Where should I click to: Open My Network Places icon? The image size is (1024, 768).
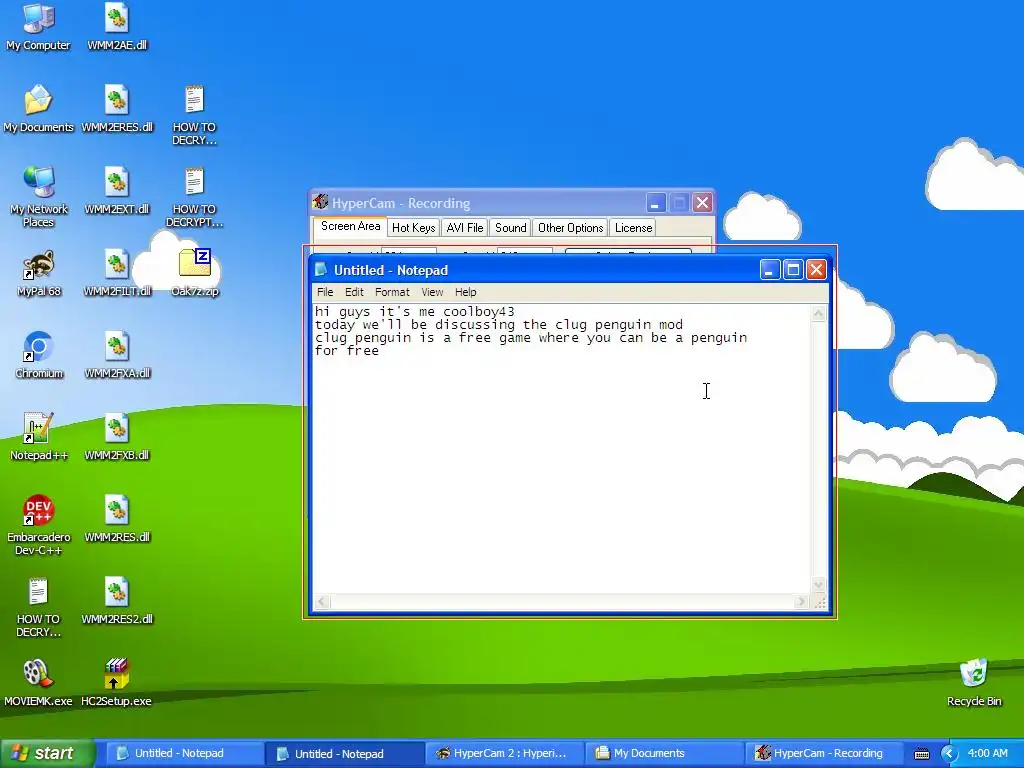(x=39, y=196)
